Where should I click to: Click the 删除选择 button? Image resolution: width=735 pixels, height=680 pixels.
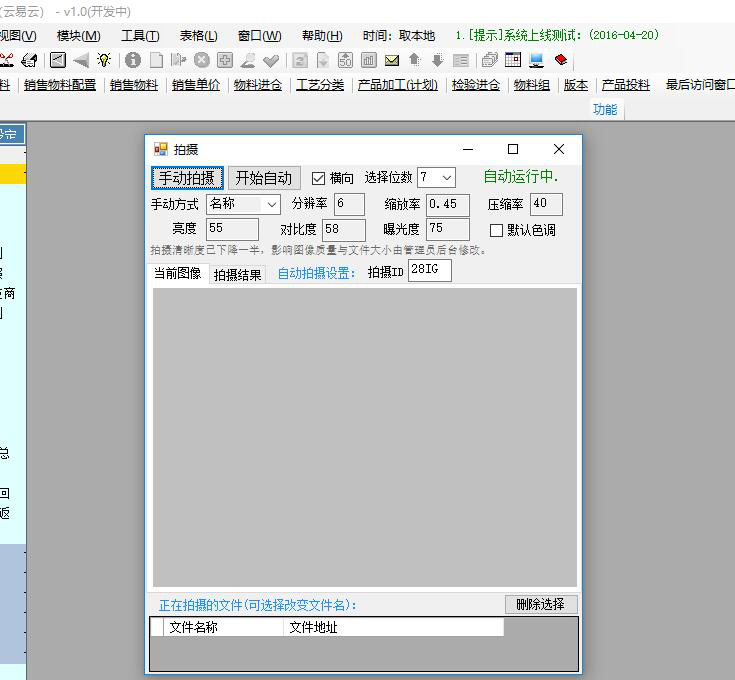pos(540,604)
